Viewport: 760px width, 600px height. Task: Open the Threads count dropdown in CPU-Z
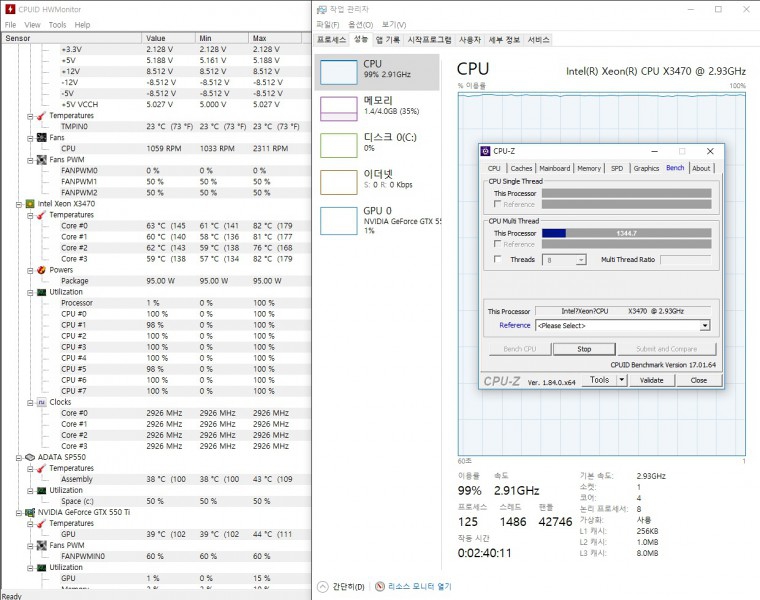(581, 260)
